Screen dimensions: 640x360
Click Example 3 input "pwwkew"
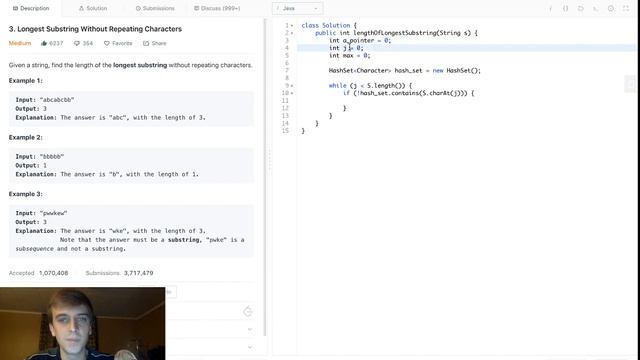pos(53,213)
